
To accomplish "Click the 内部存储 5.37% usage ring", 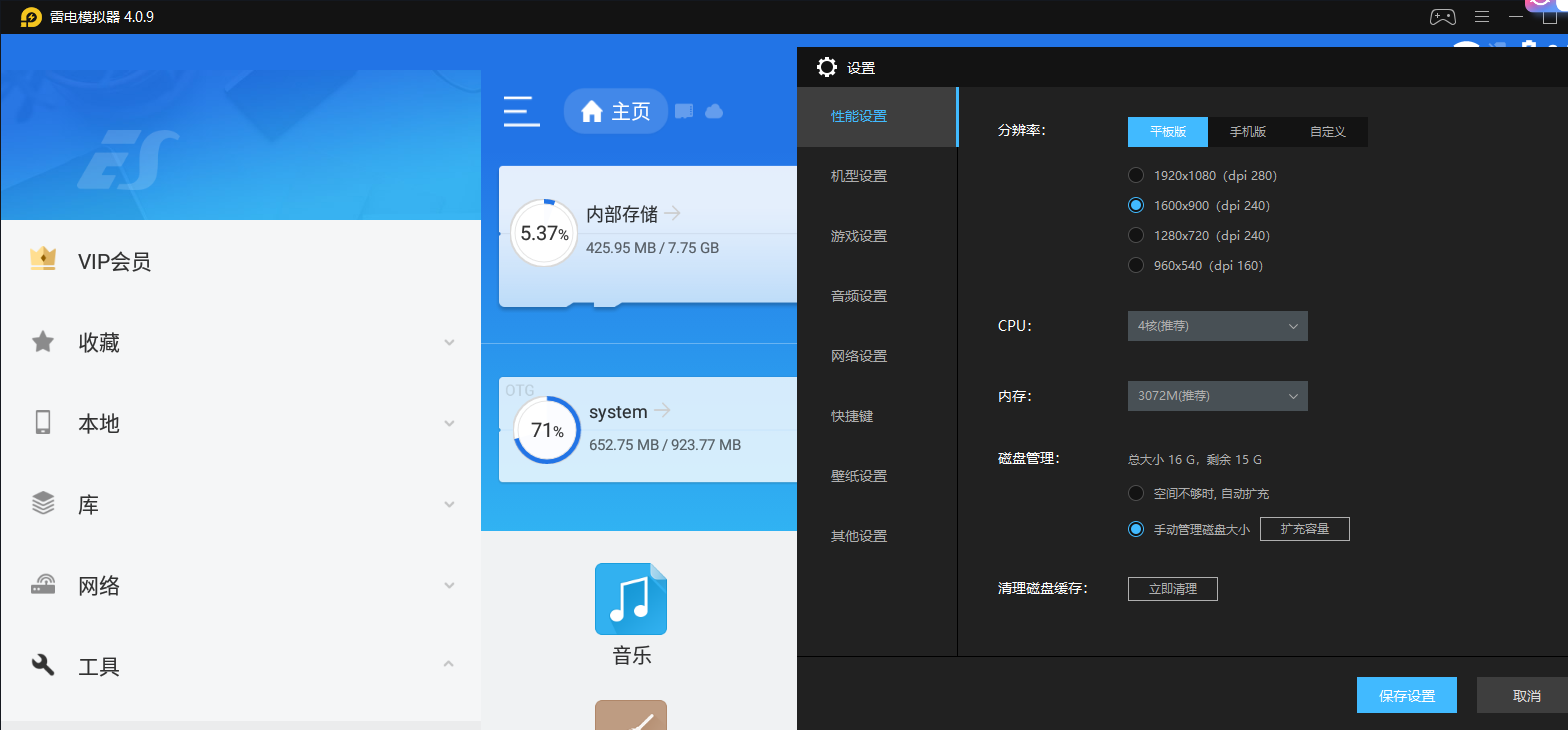I will click(544, 234).
